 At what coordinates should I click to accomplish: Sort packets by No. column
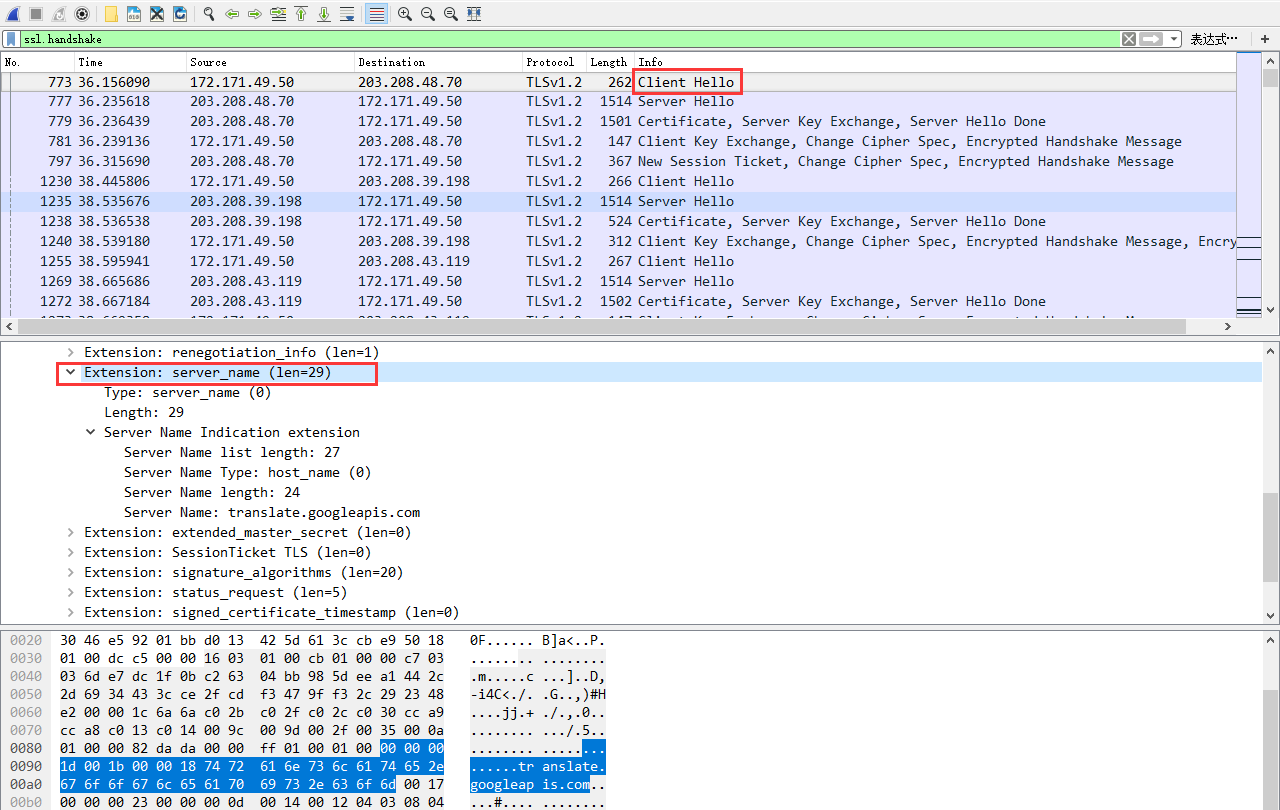[x=37, y=62]
